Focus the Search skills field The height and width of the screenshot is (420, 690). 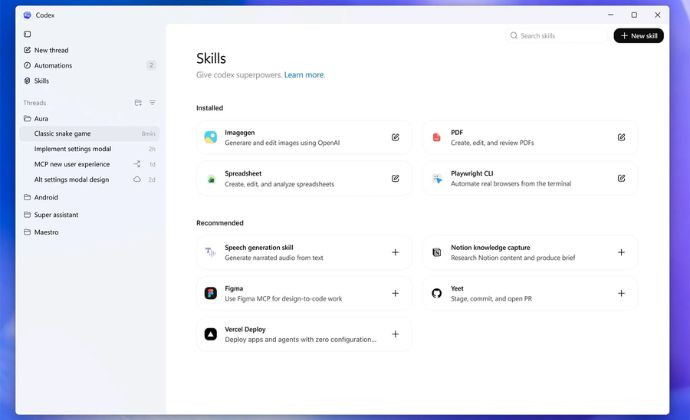tap(560, 36)
